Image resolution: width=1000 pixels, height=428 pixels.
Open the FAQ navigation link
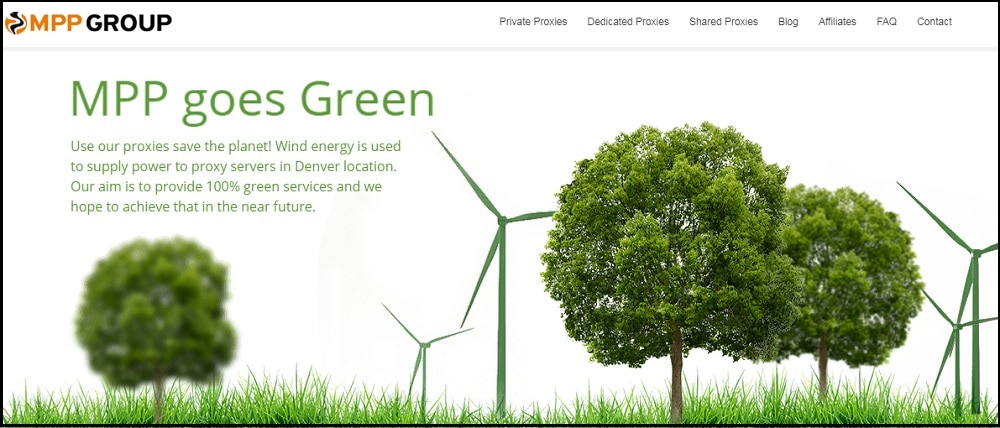[886, 22]
